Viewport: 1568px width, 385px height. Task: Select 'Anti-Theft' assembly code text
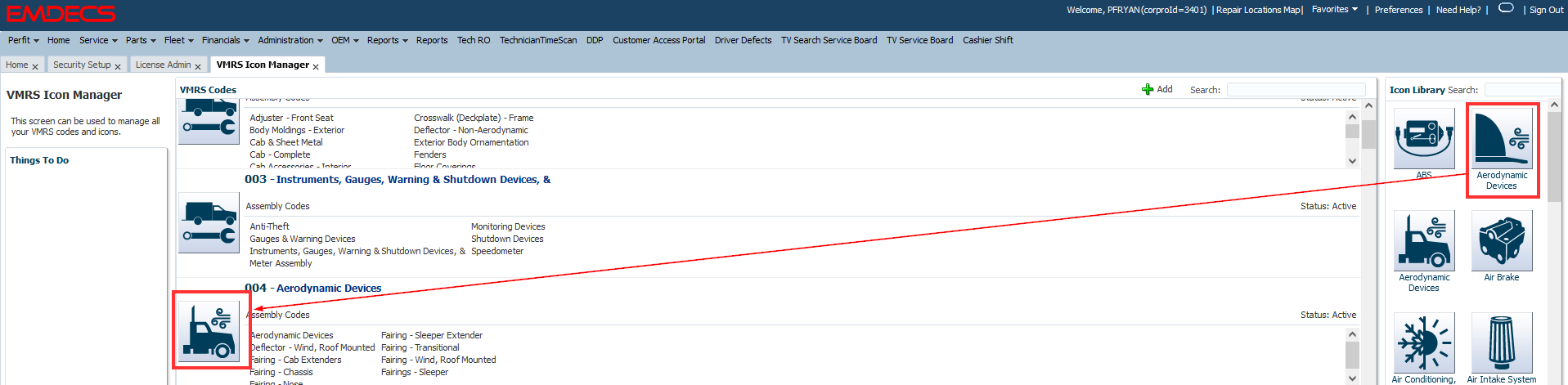[x=269, y=226]
